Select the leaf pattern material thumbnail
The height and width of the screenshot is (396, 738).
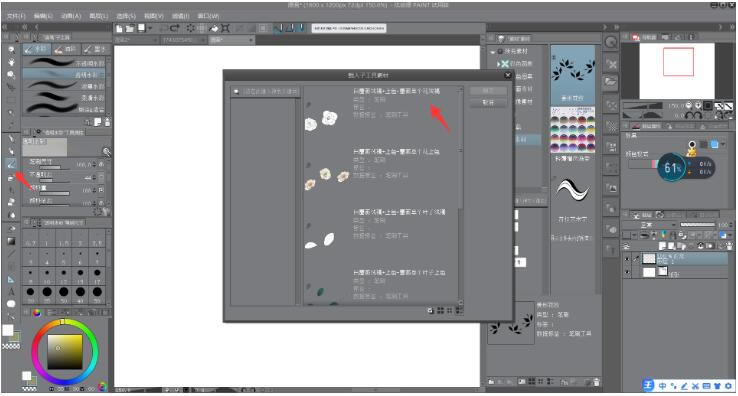pos(573,74)
